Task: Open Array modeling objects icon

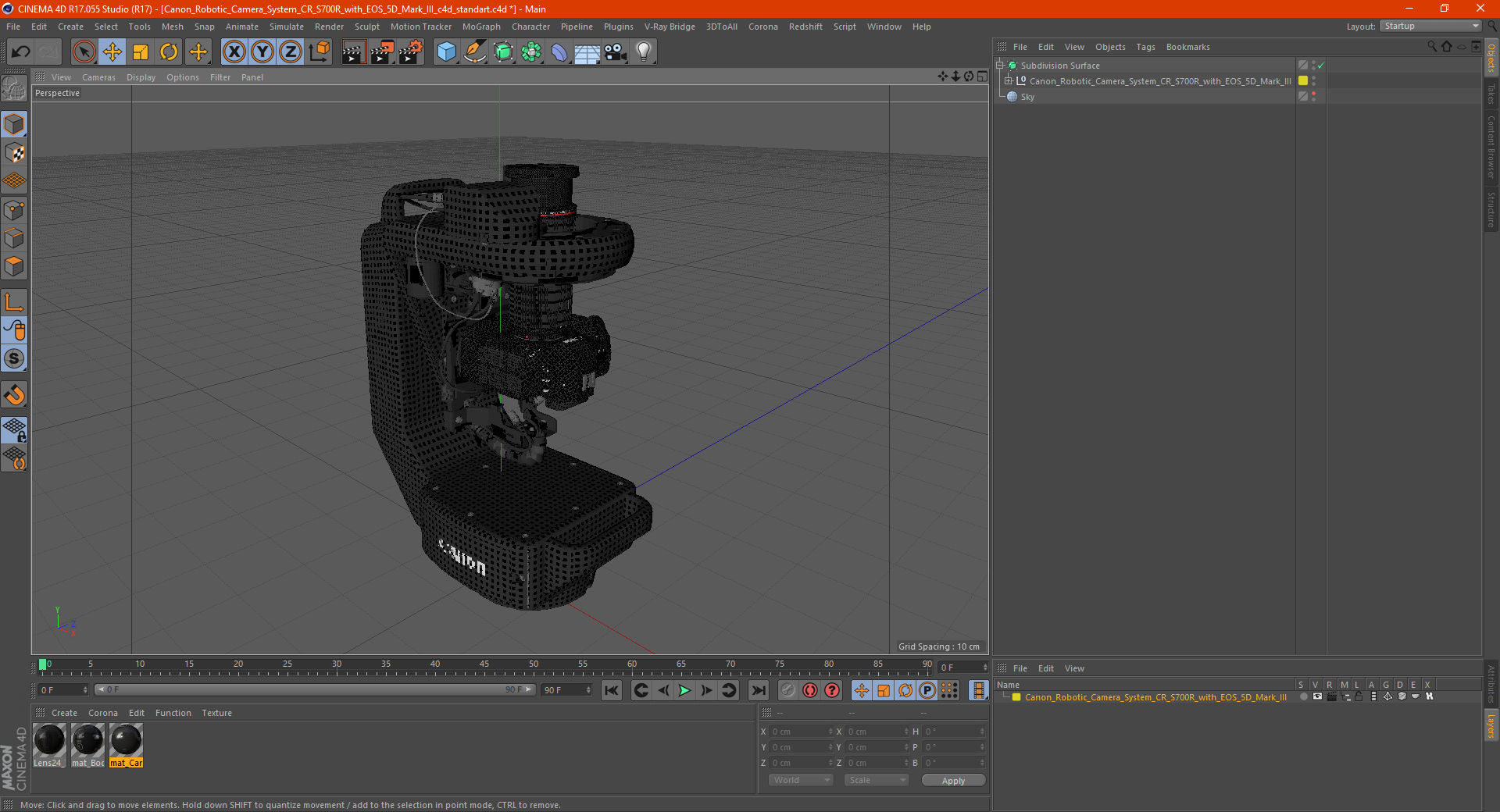Action: point(532,52)
